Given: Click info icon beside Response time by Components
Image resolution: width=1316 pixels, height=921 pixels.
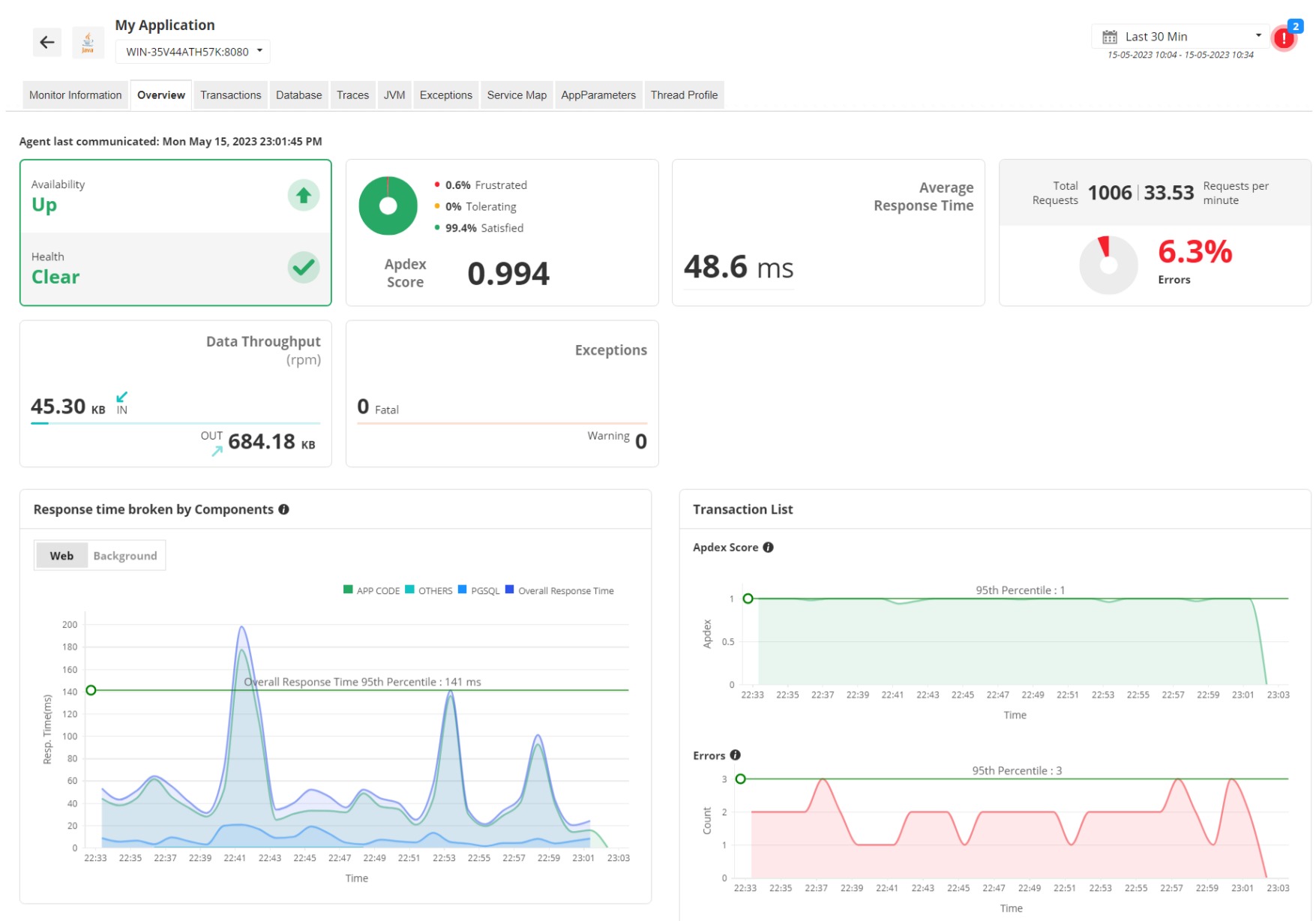Looking at the screenshot, I should (x=283, y=509).
